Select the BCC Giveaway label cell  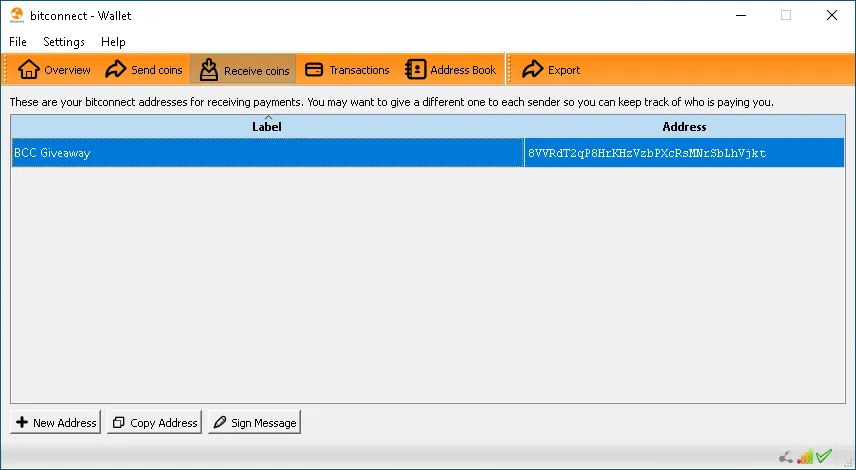pyautogui.click(x=268, y=153)
